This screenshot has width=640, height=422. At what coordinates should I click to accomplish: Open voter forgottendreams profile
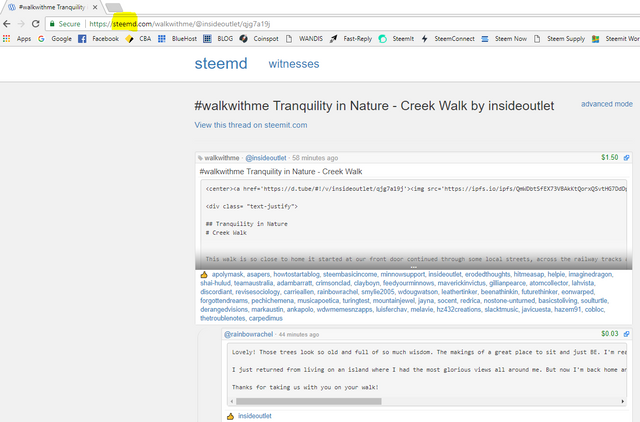(x=224, y=301)
